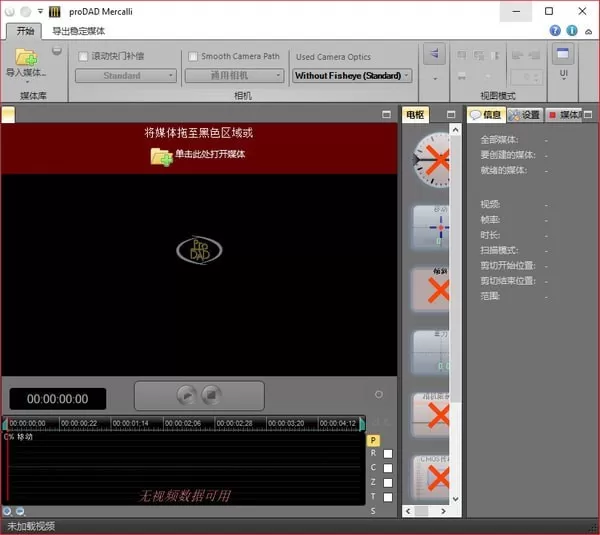Viewport: 600px width, 535px height.
Task: Click the zoom-in magnifier below the timeline
Action: point(7,511)
